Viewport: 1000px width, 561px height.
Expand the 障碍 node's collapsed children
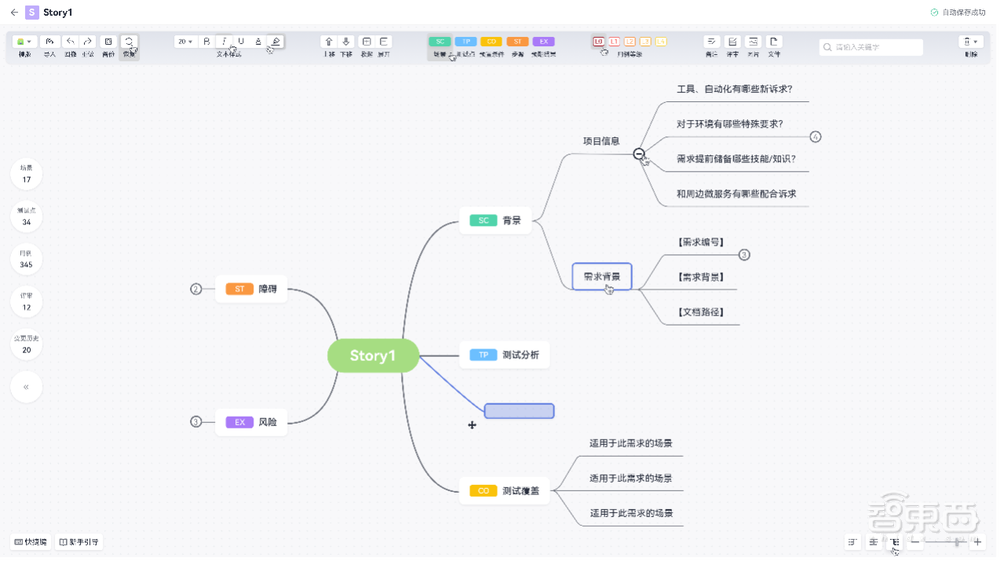(x=196, y=289)
